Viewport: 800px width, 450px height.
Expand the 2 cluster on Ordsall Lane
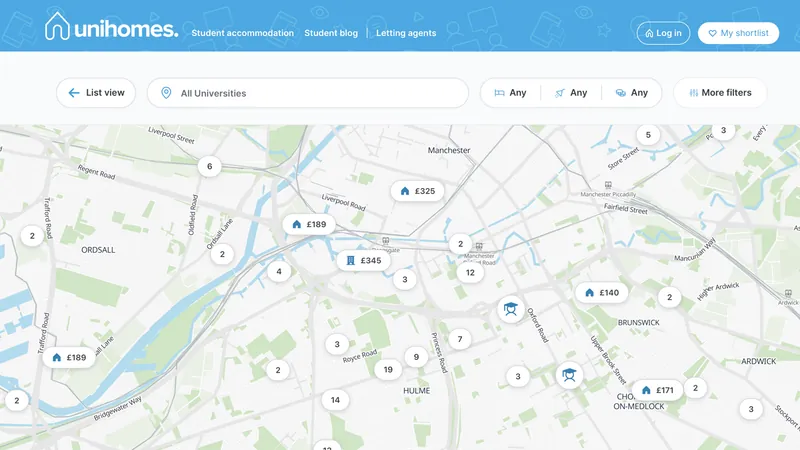[222, 254]
